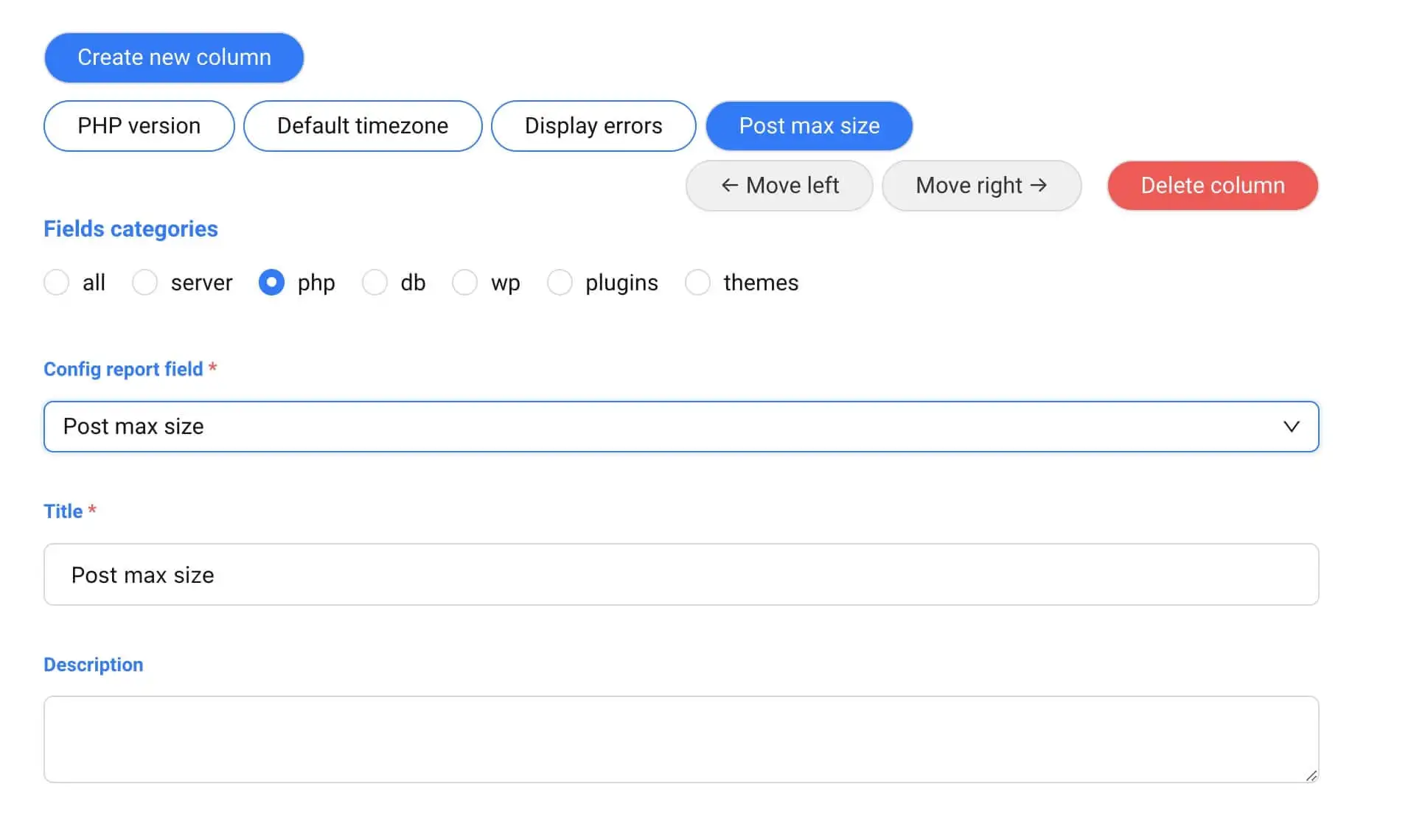Select the 'all' fields category
This screenshot has height=840, width=1411.
tap(57, 282)
